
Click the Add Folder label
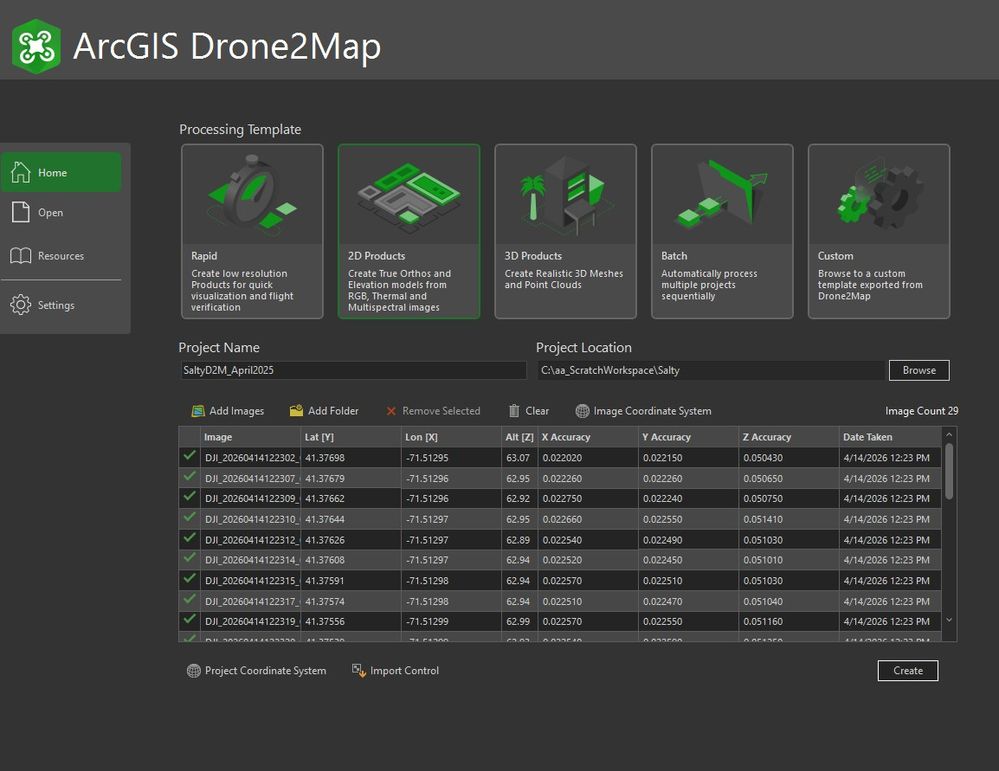tap(333, 411)
